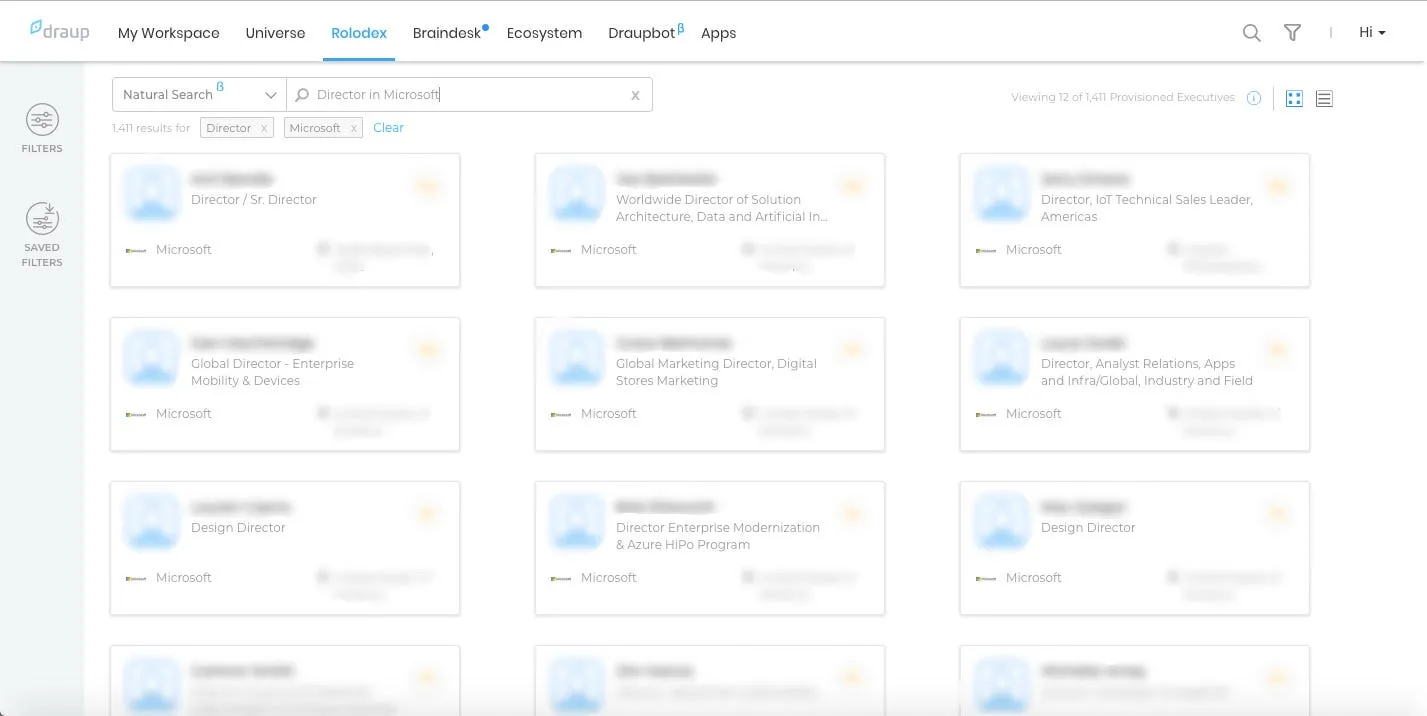Viewport: 1427px width, 716px height.
Task: Star the Global Marketing Director card
Action: pyautogui.click(x=852, y=350)
